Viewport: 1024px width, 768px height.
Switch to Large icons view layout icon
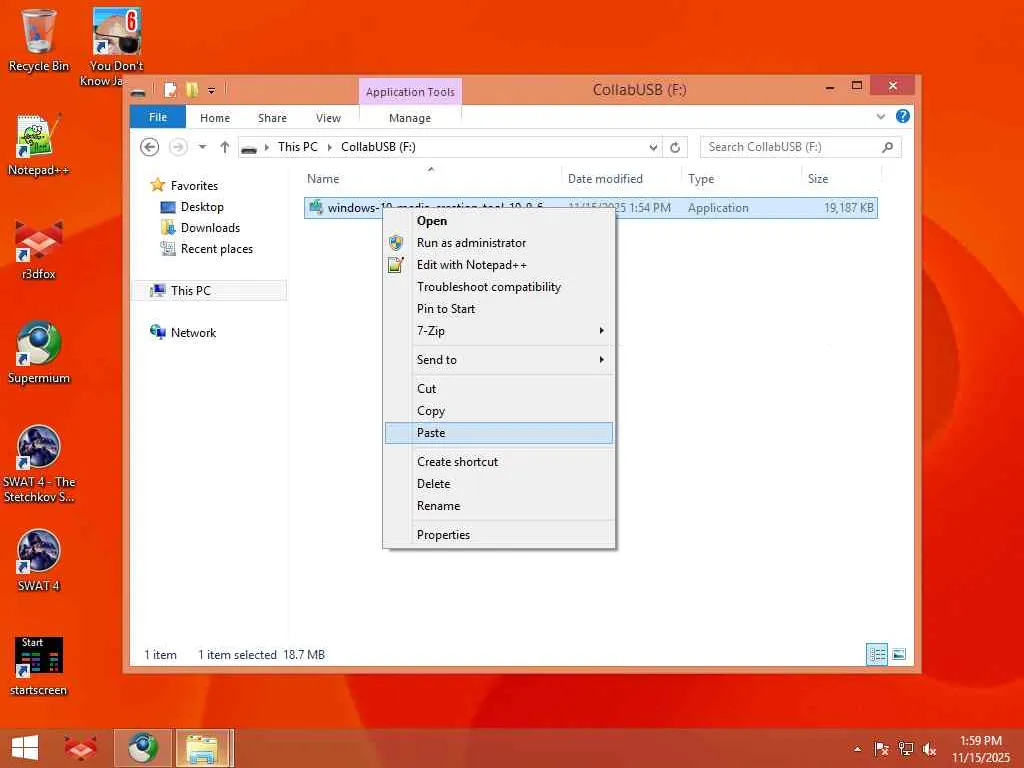tap(899, 654)
